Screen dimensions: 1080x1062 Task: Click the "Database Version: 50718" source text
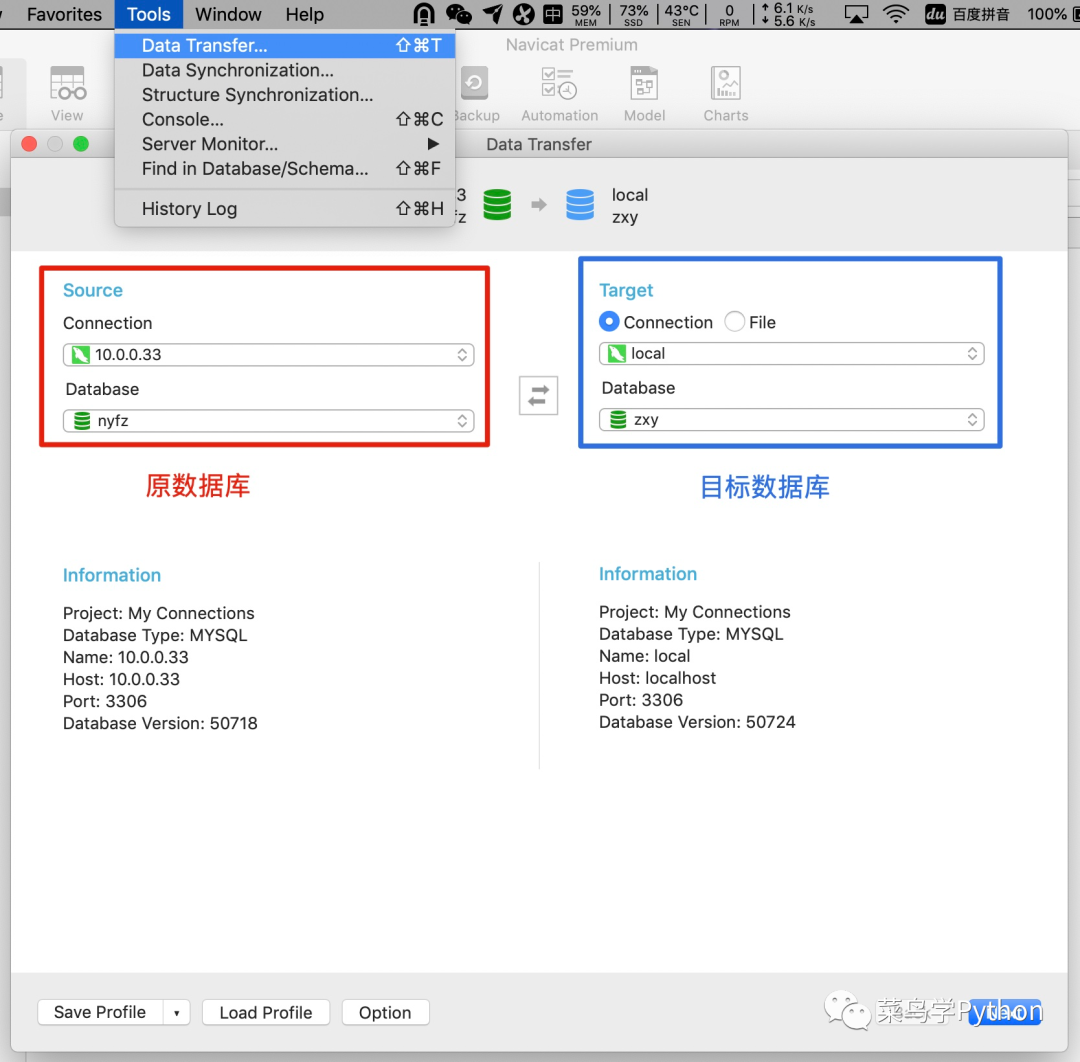tap(160, 724)
